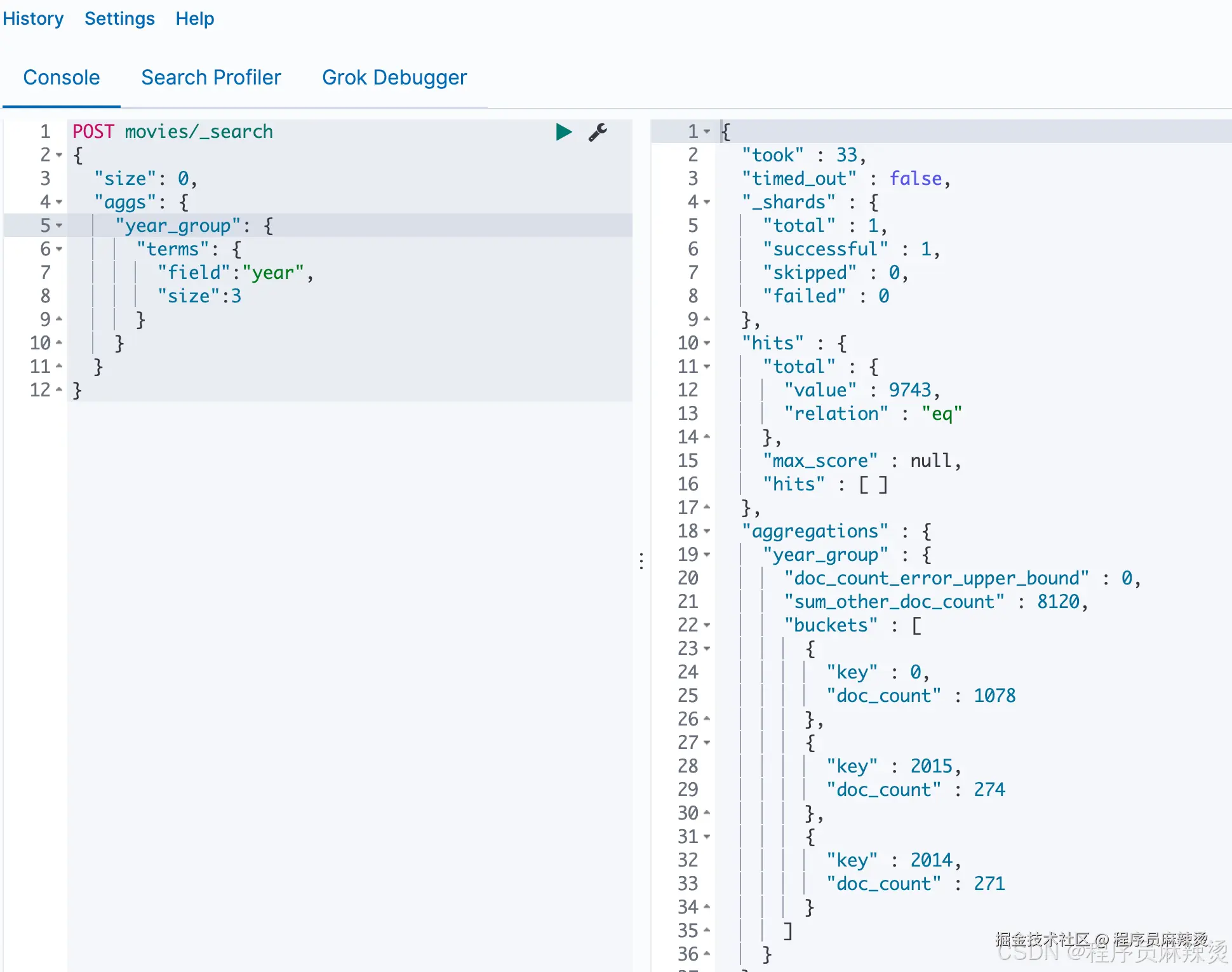Fold the response "hits" object at line 10
The height and width of the screenshot is (972, 1232).
[x=707, y=343]
